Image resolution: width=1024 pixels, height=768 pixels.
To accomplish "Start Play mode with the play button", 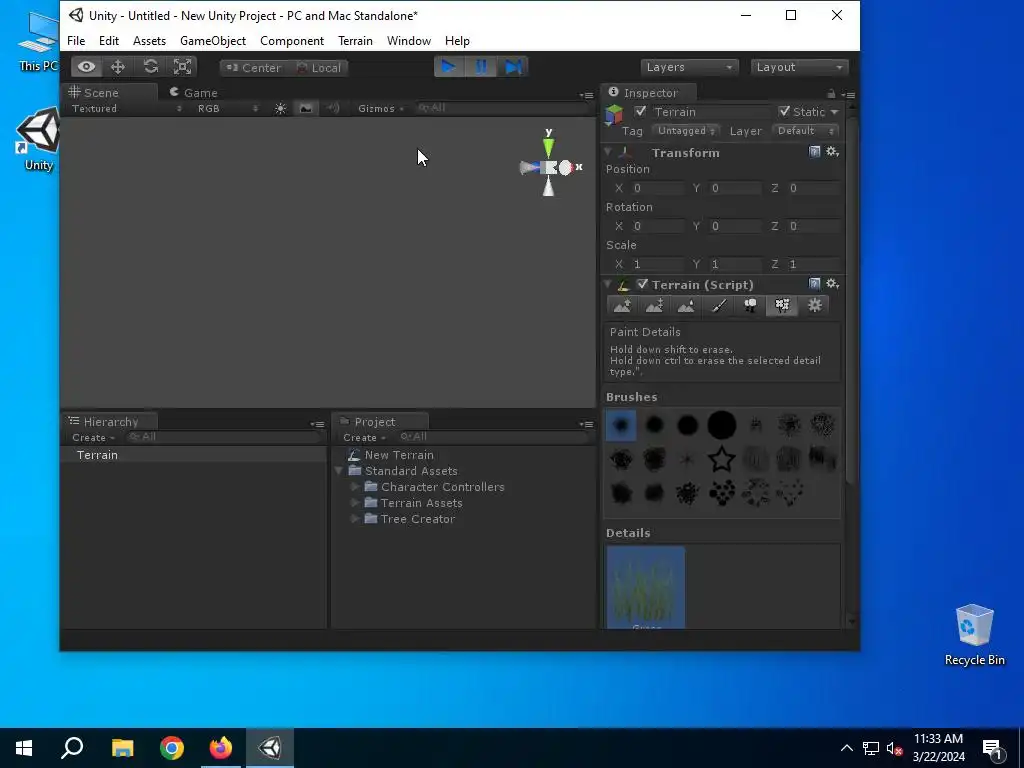I will [449, 67].
